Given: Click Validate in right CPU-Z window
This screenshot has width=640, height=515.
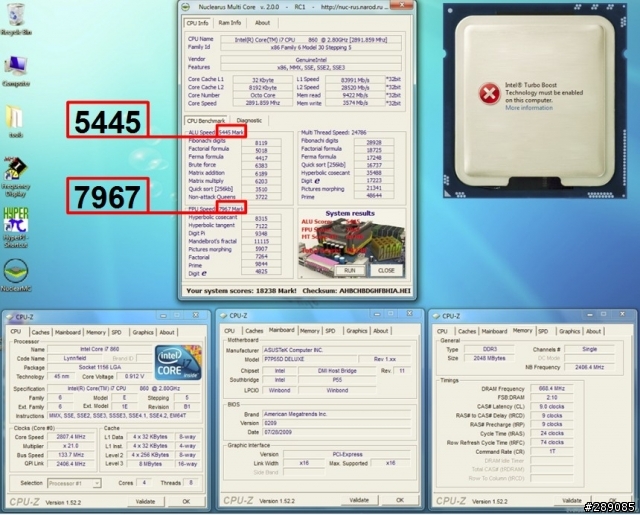Looking at the screenshot, I should point(572,500).
